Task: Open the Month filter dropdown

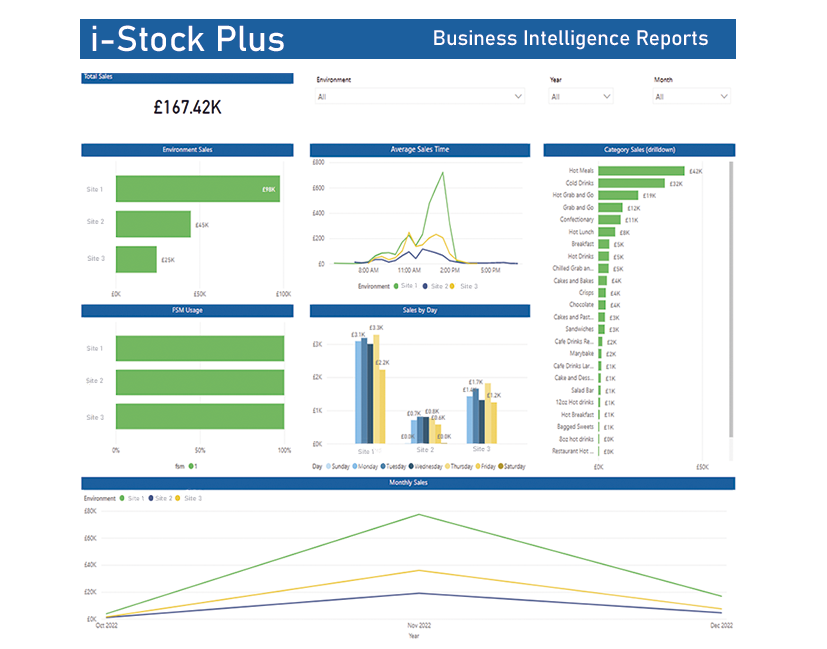Action: [691, 96]
